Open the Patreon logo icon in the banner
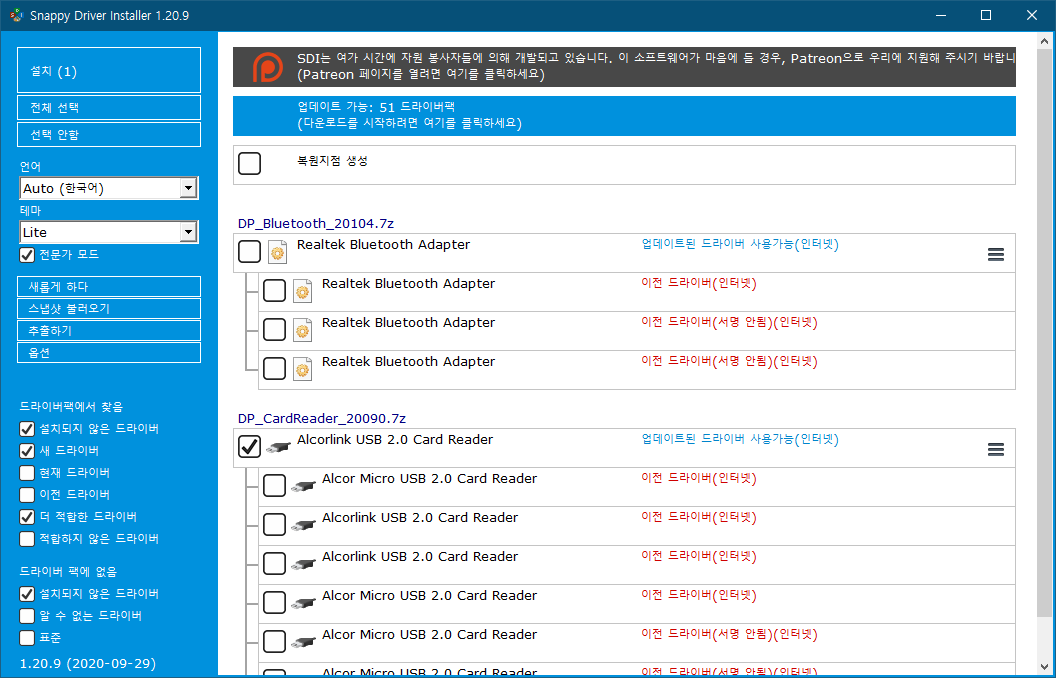This screenshot has width=1056, height=678. click(x=267, y=67)
